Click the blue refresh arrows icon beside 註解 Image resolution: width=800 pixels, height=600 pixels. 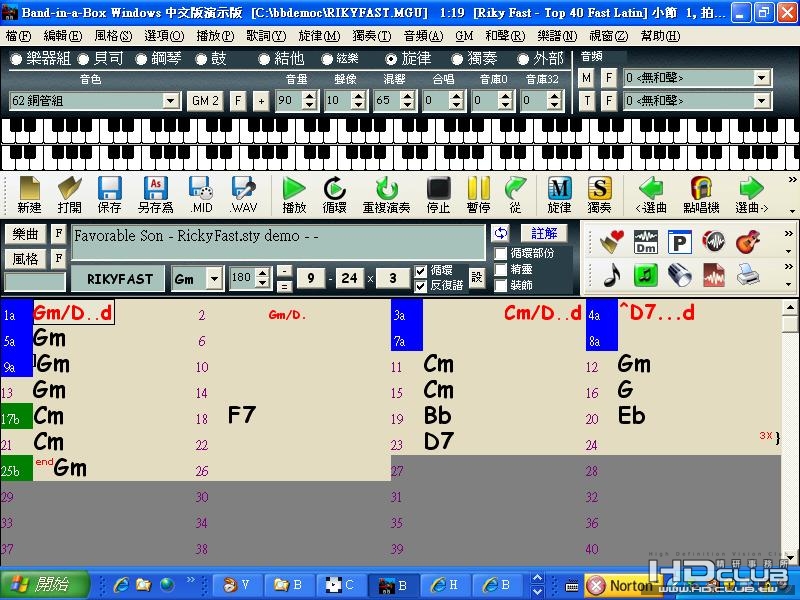click(501, 233)
